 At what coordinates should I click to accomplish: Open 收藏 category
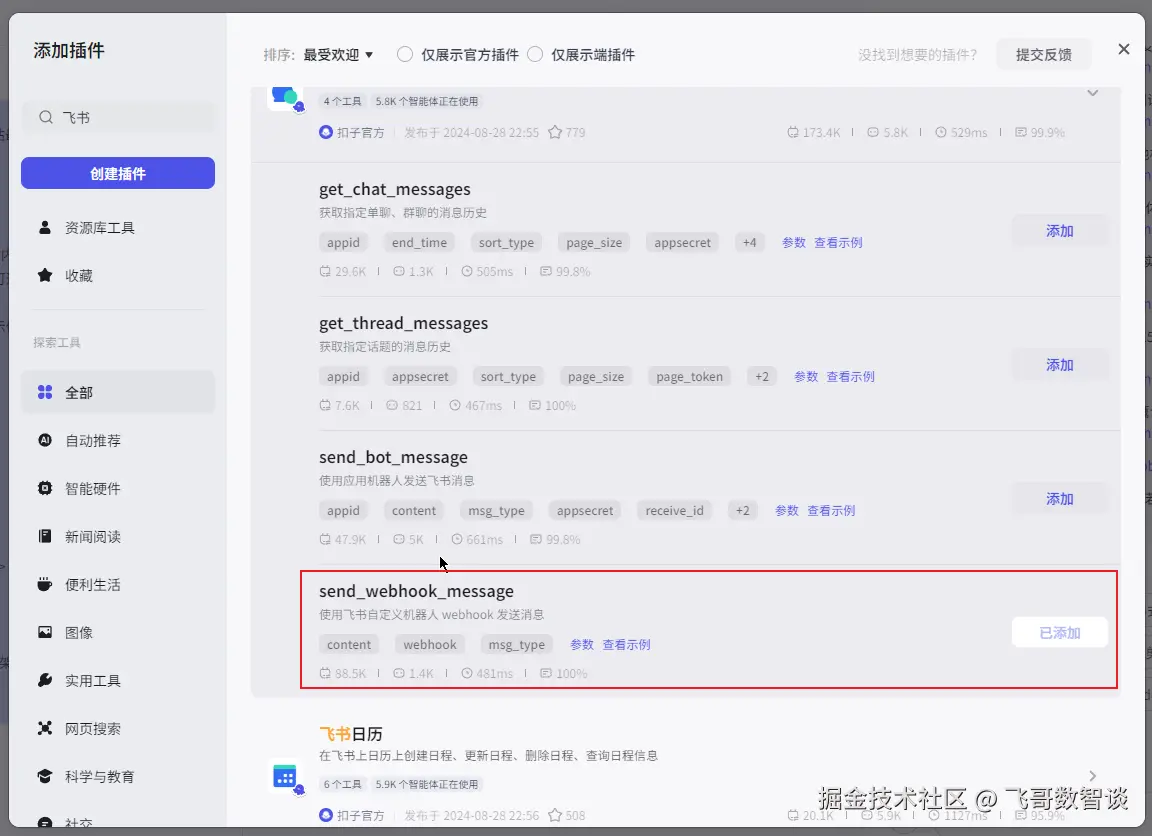[x=118, y=275]
